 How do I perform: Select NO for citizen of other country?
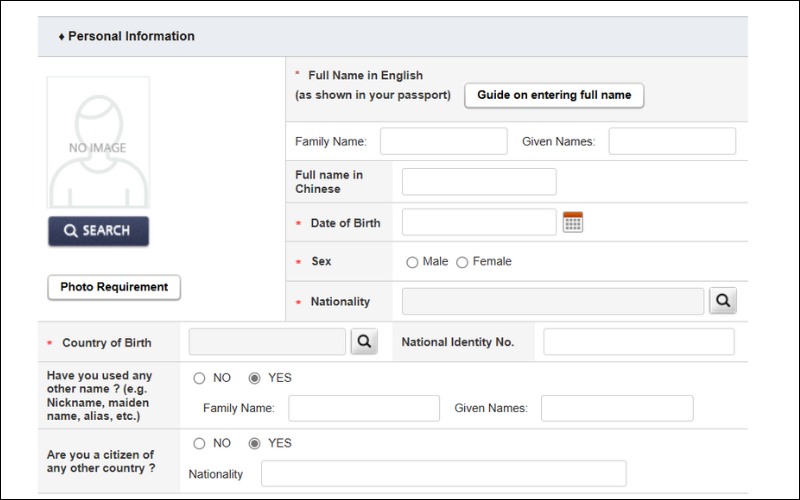[x=199, y=443]
